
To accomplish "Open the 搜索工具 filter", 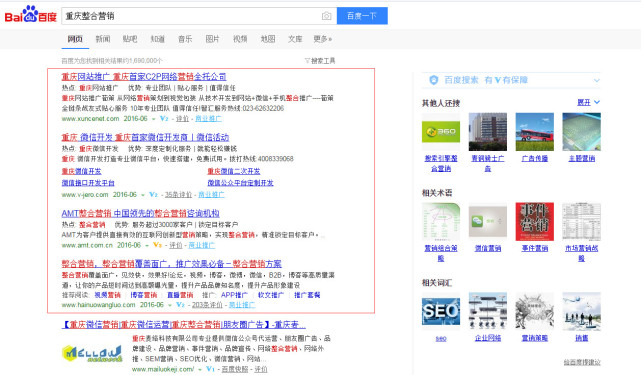I will click(x=320, y=61).
